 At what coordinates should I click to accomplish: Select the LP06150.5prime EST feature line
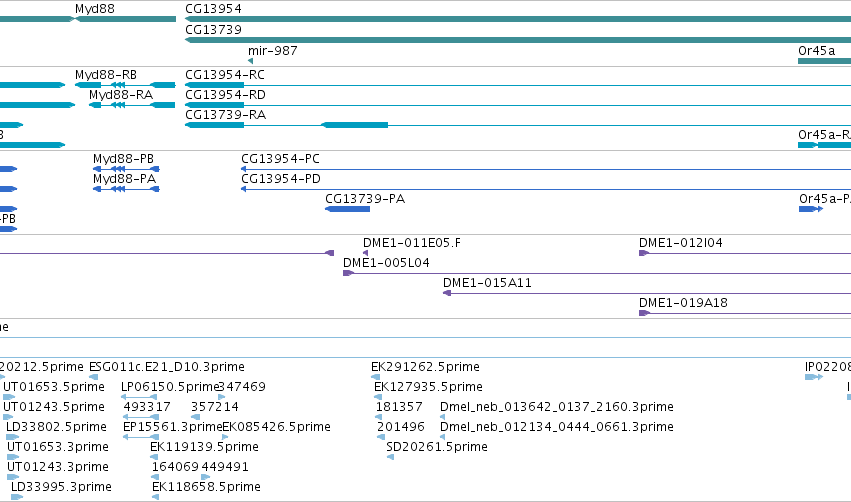tap(139, 397)
